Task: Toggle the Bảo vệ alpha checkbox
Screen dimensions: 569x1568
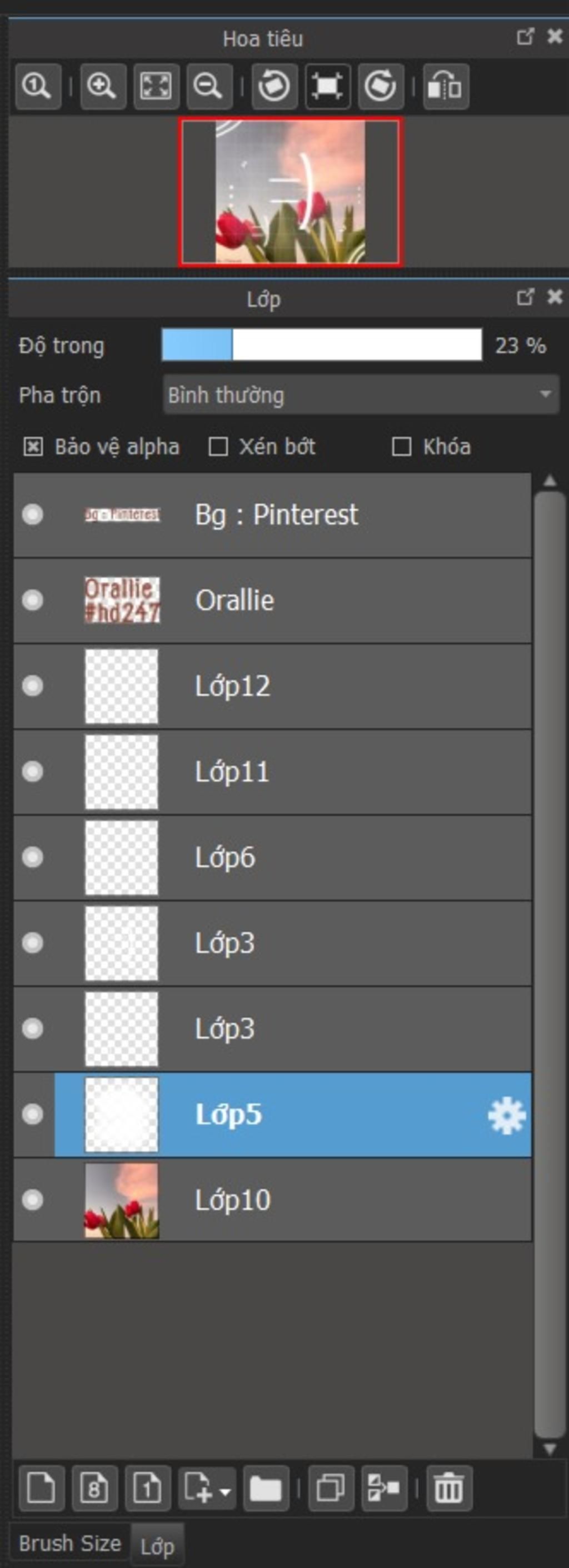Action: click(x=33, y=447)
